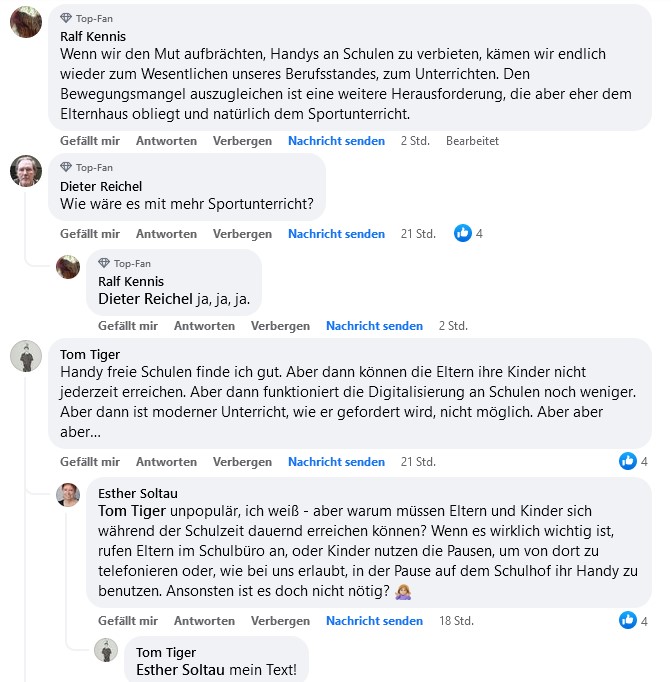671x682 pixels.
Task: Toggle Gefällt mir on Esther Soltau's reply
Action: point(128,621)
